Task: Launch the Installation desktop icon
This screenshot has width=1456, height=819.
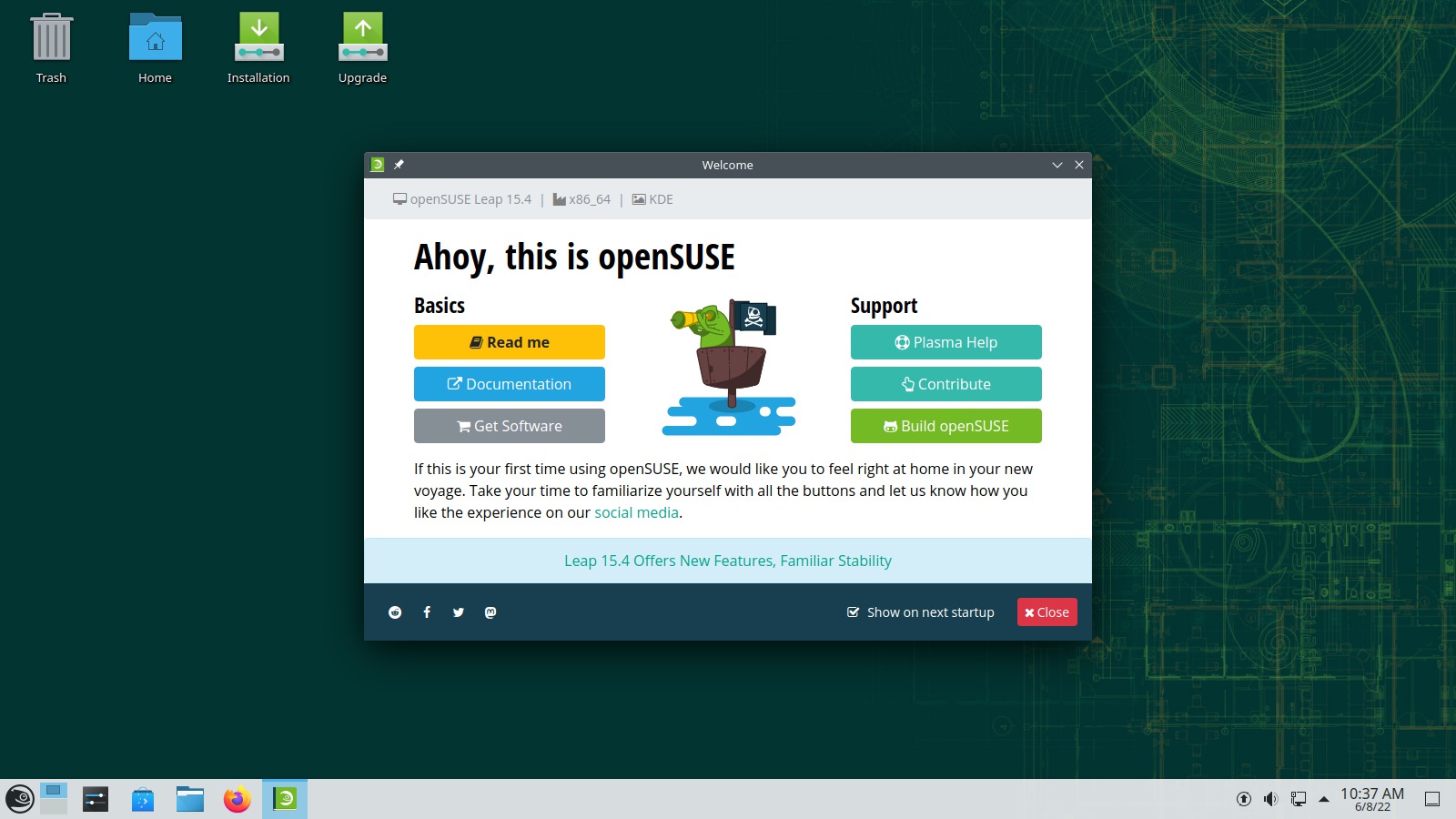Action: [258, 49]
